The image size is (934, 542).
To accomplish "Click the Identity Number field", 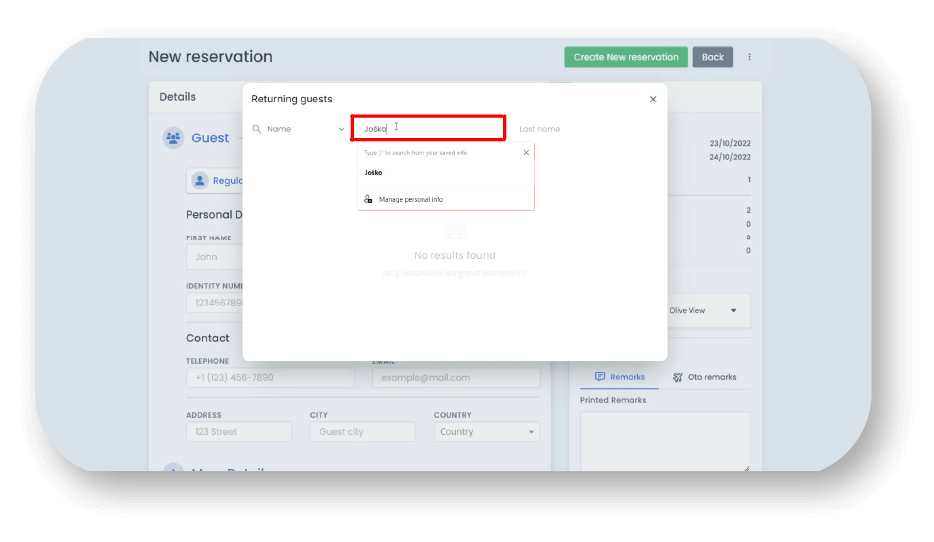I will (x=215, y=303).
